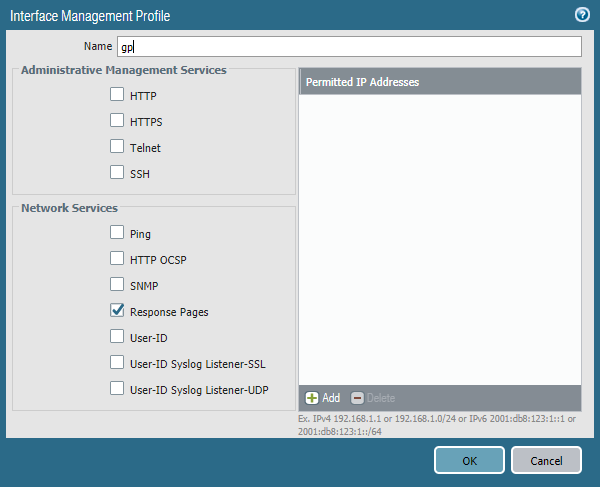This screenshot has width=600, height=487.
Task: Enable the HTTP management service checkbox
Action: click(x=118, y=96)
